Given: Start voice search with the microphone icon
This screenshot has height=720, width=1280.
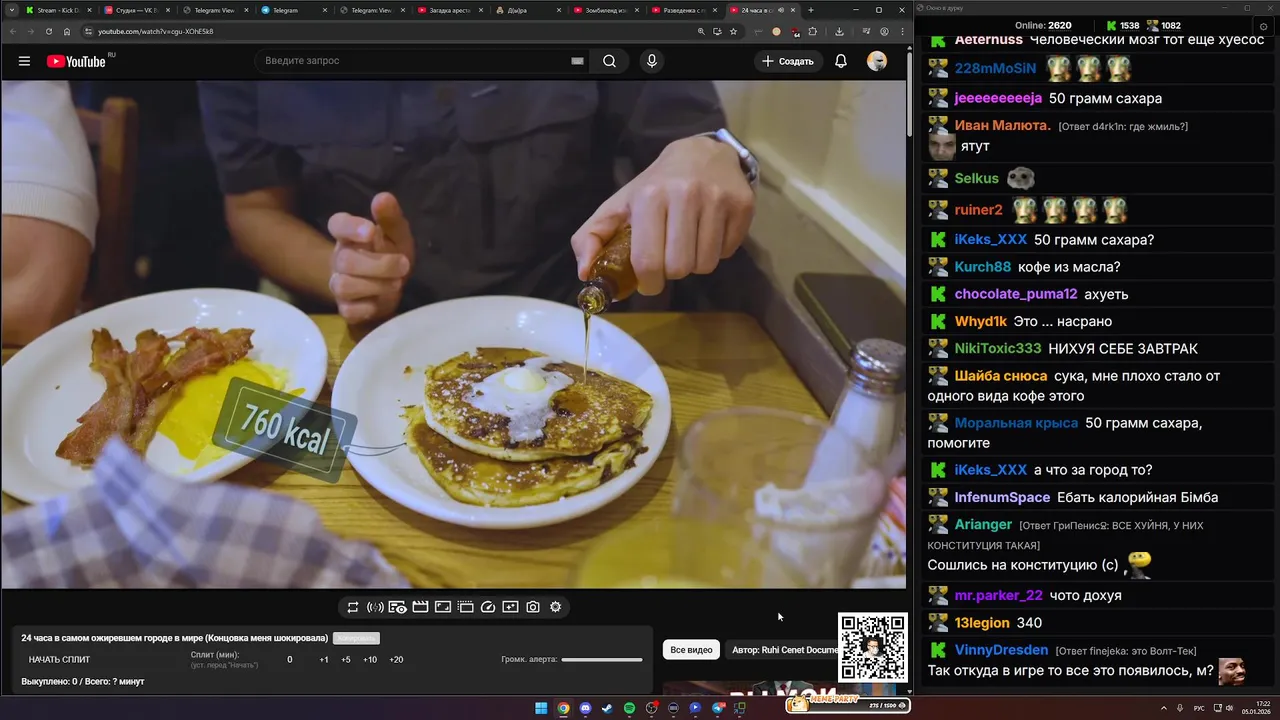Looking at the screenshot, I should click(652, 61).
